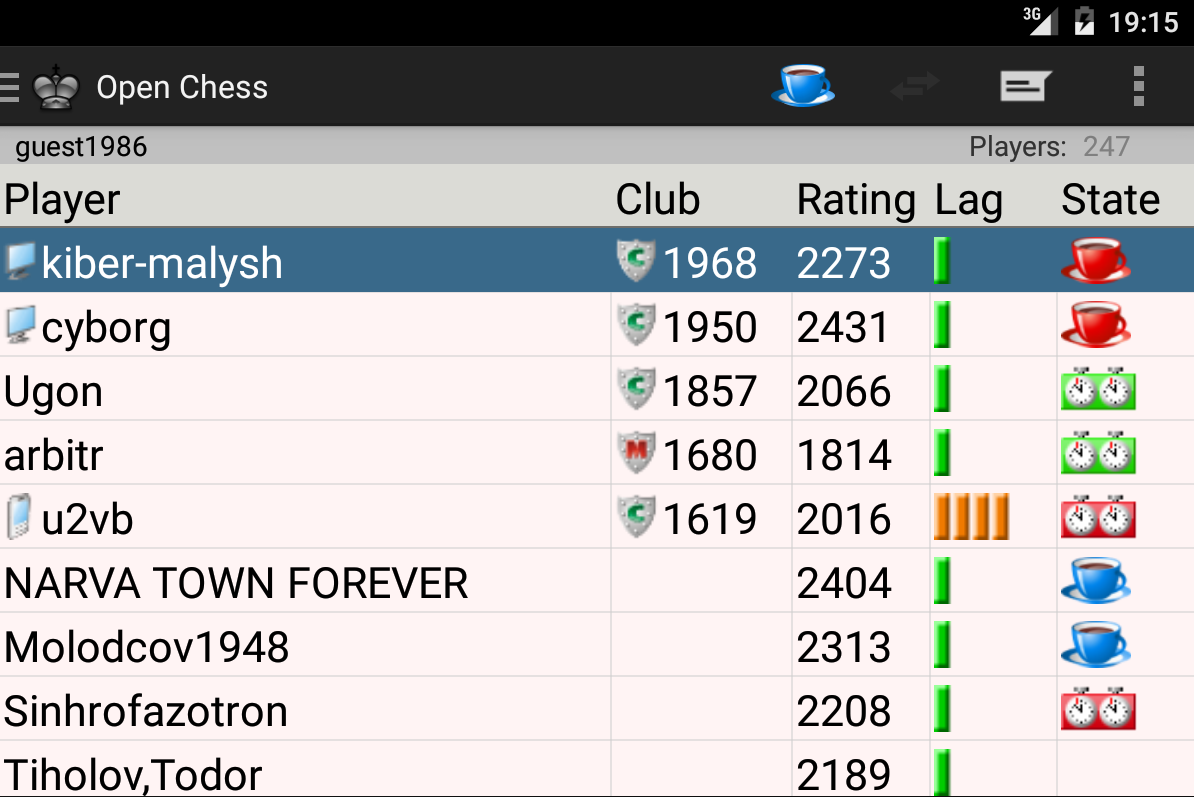Tap cyborg's red cup state icon
1194x797 pixels.
point(1095,324)
